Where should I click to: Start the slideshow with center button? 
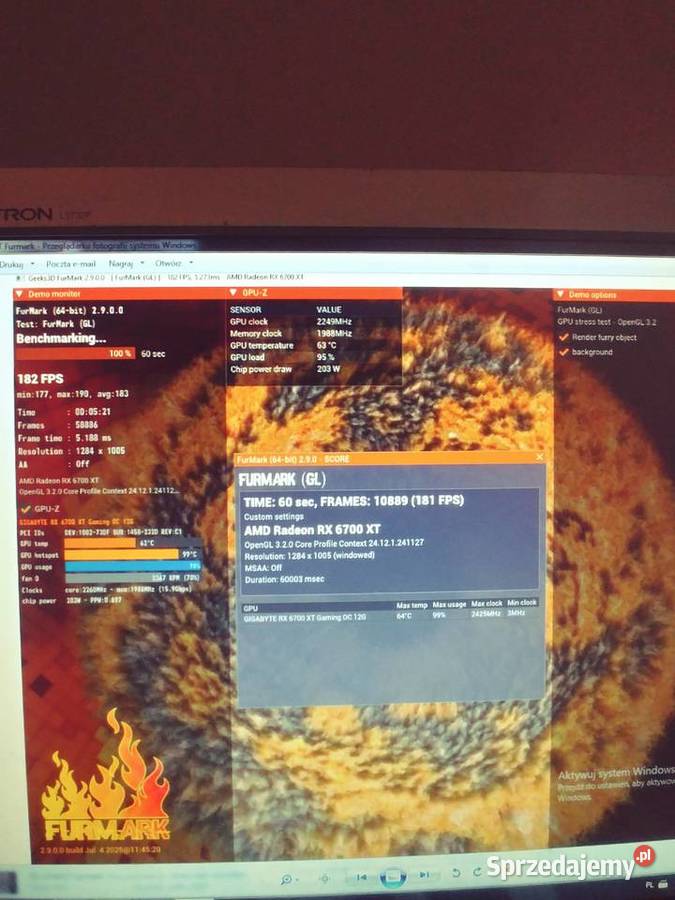392,876
